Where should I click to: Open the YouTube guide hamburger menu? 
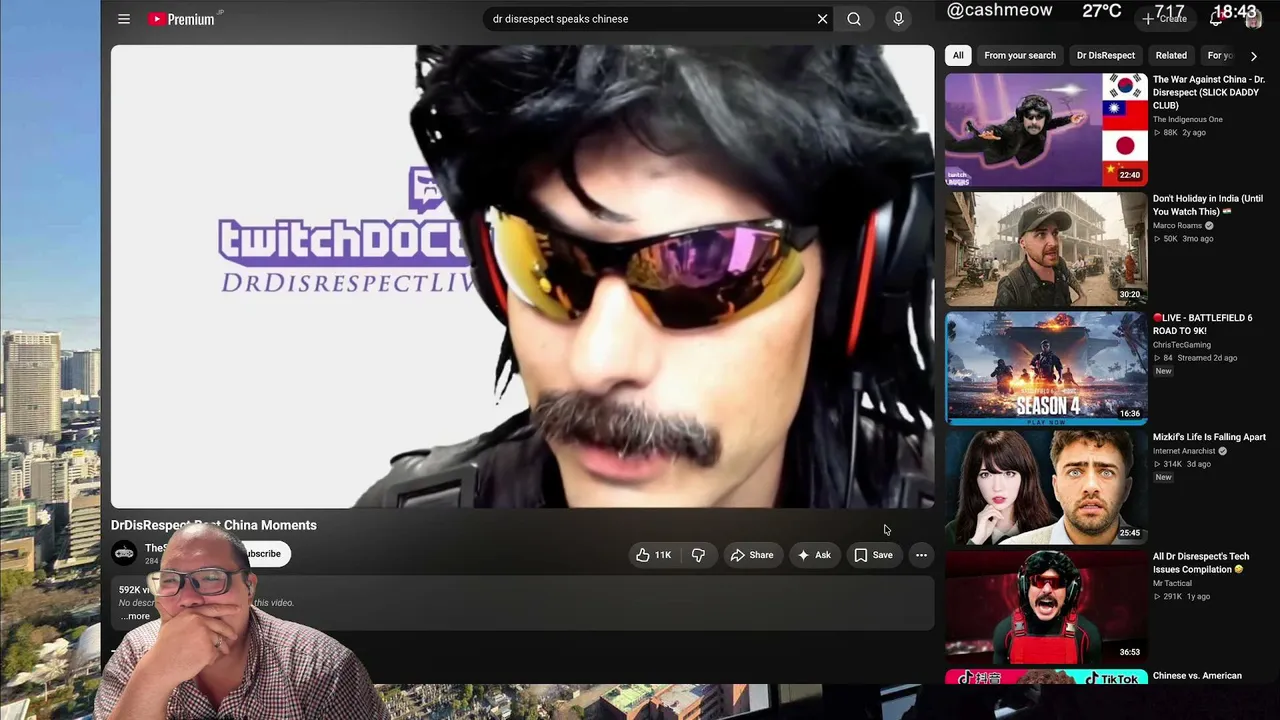[124, 19]
